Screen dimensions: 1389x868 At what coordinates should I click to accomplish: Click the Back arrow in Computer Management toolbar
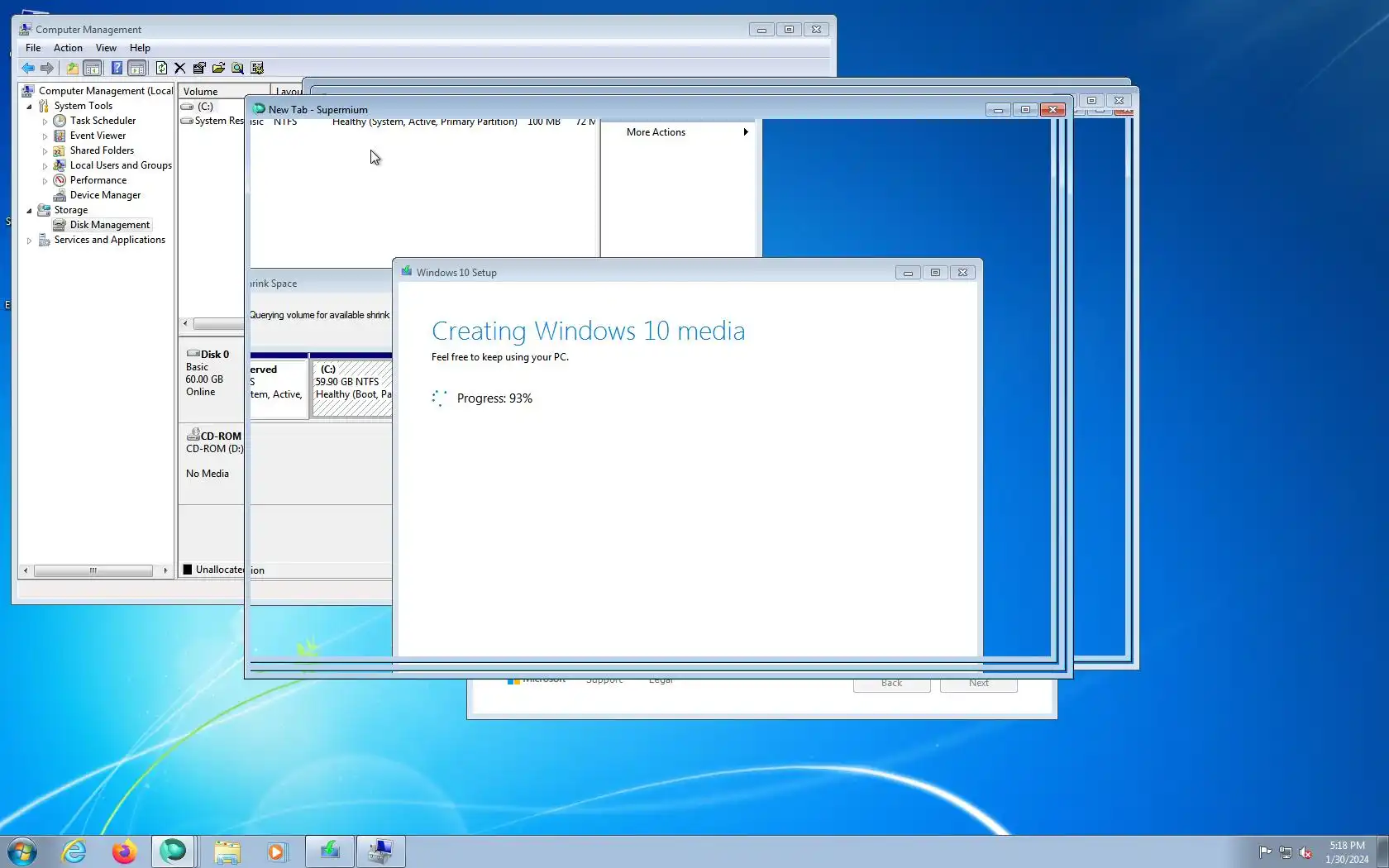28,68
